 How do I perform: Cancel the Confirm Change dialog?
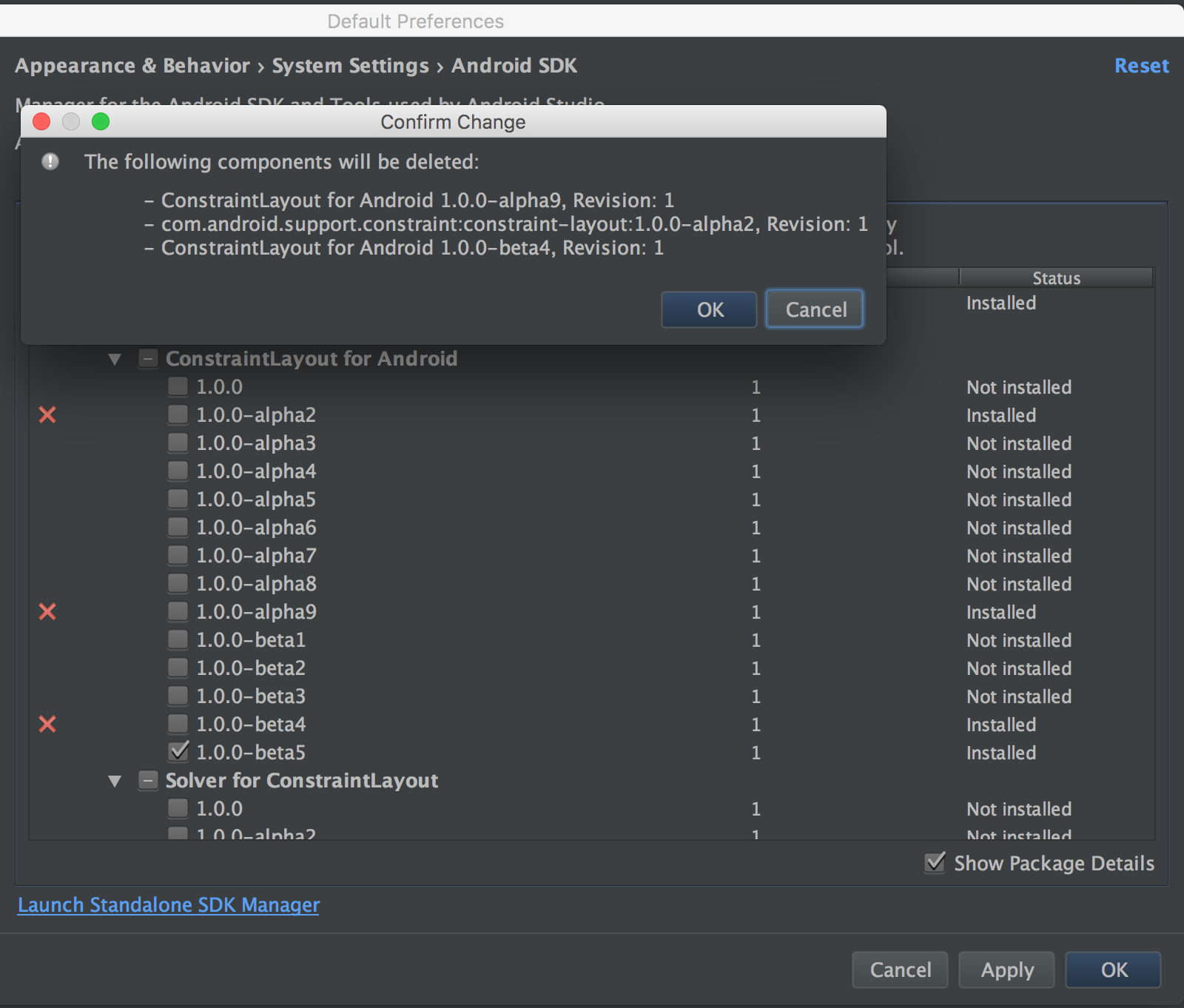(x=815, y=309)
